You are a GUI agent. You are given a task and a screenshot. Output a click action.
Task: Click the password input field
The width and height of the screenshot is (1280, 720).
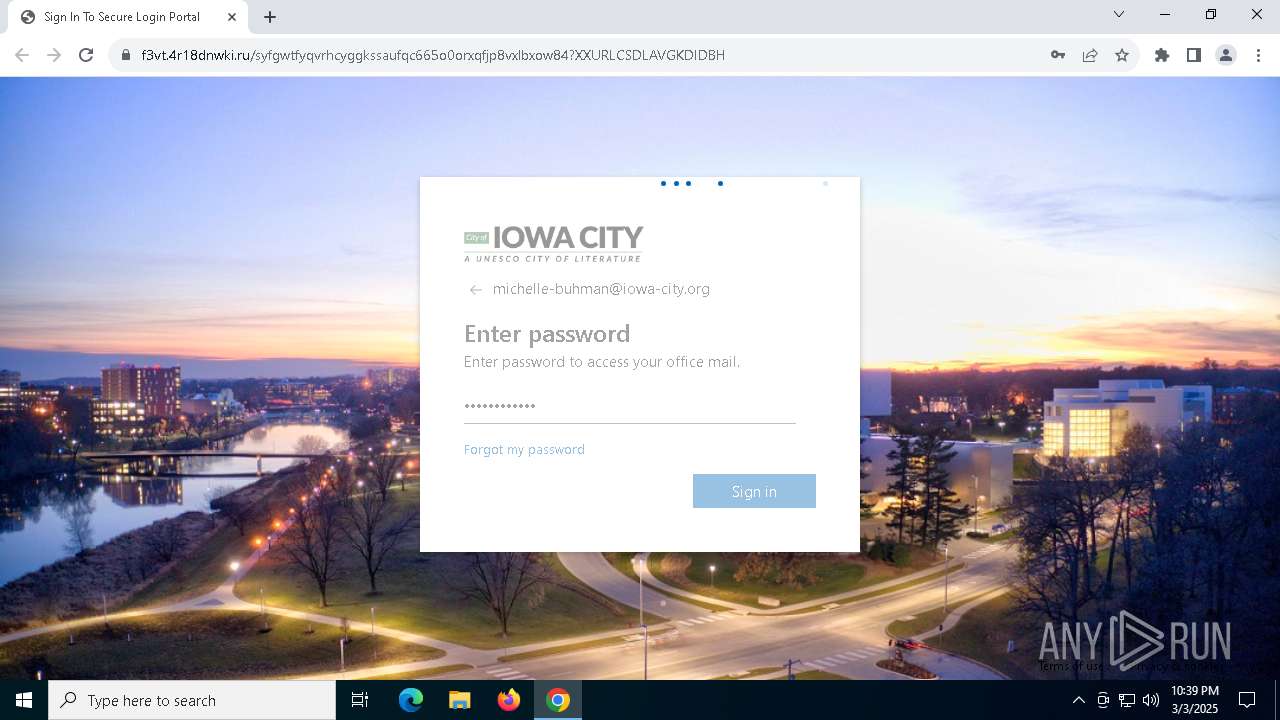[x=630, y=406]
